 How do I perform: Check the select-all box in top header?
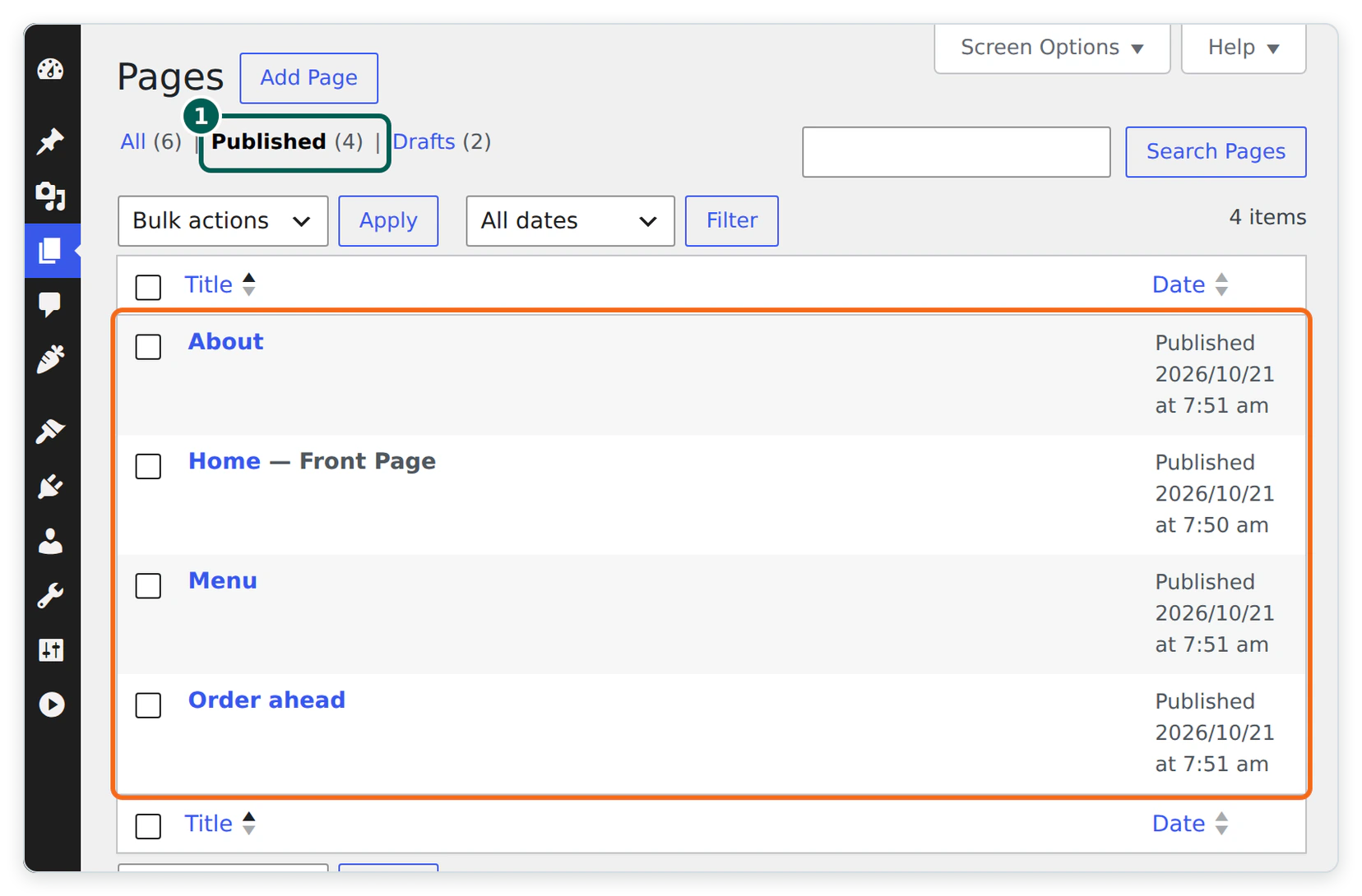[148, 287]
